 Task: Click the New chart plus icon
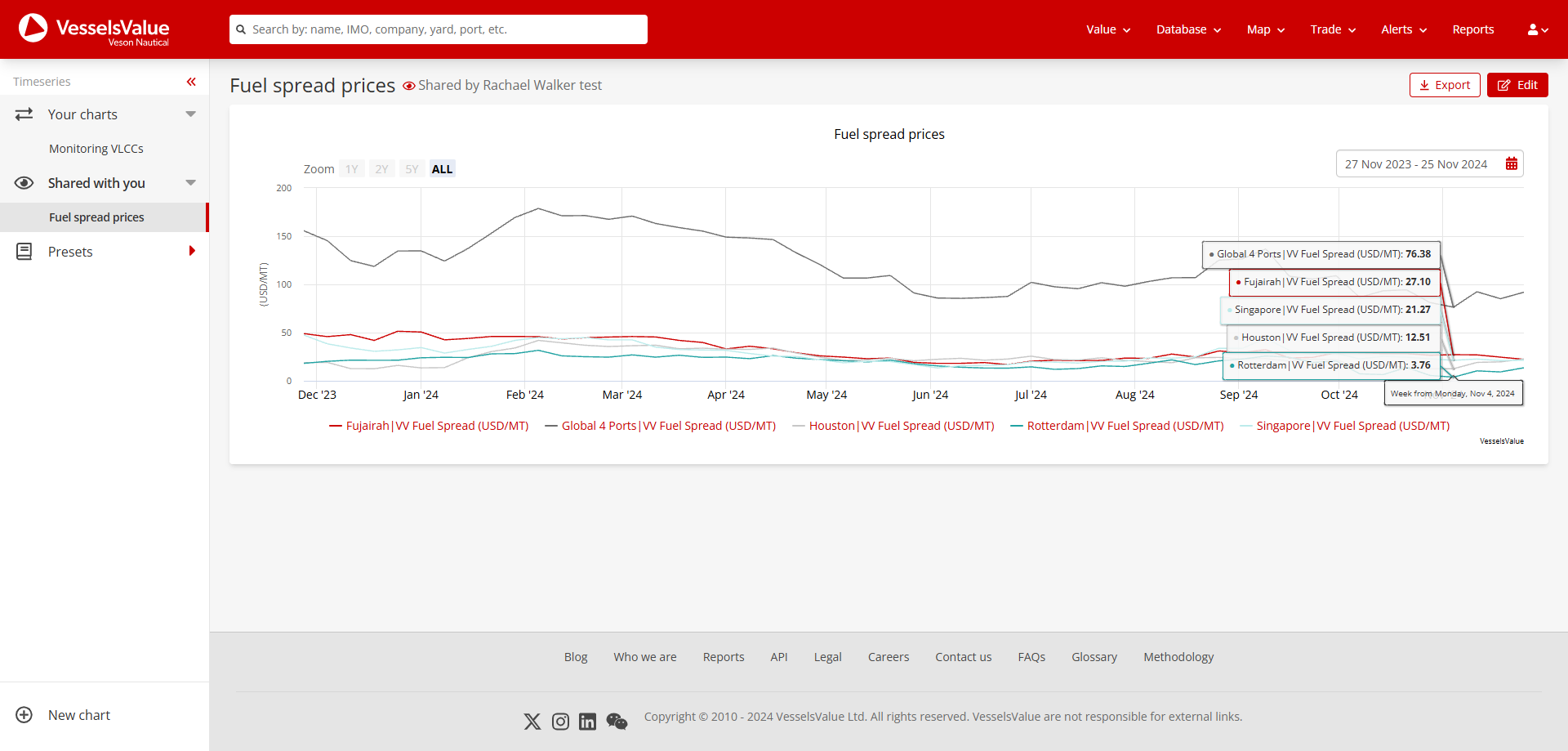click(x=24, y=715)
